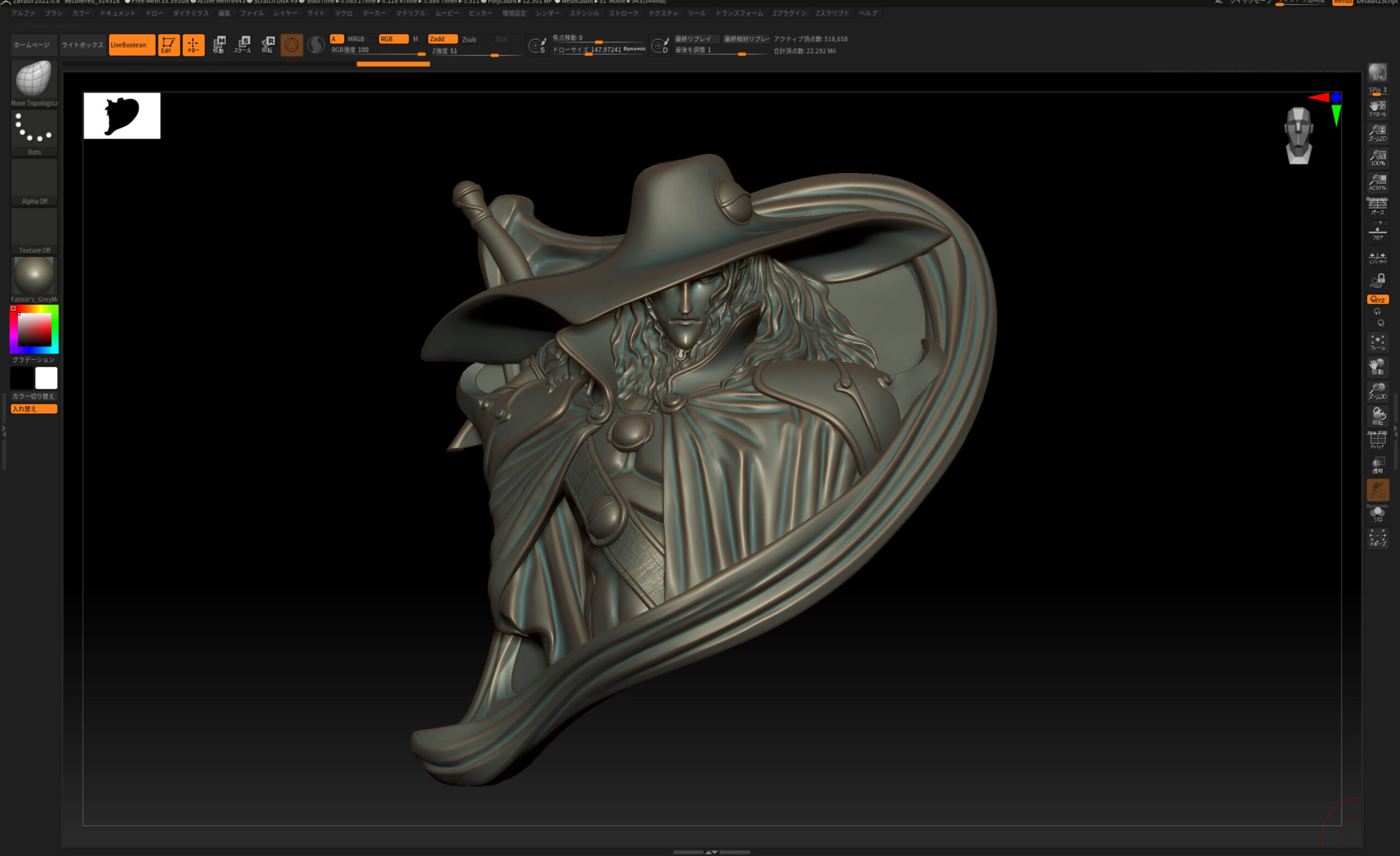The height and width of the screenshot is (856, 1400).
Task: Click the ドローサイズ draw size slider
Action: tap(599, 50)
